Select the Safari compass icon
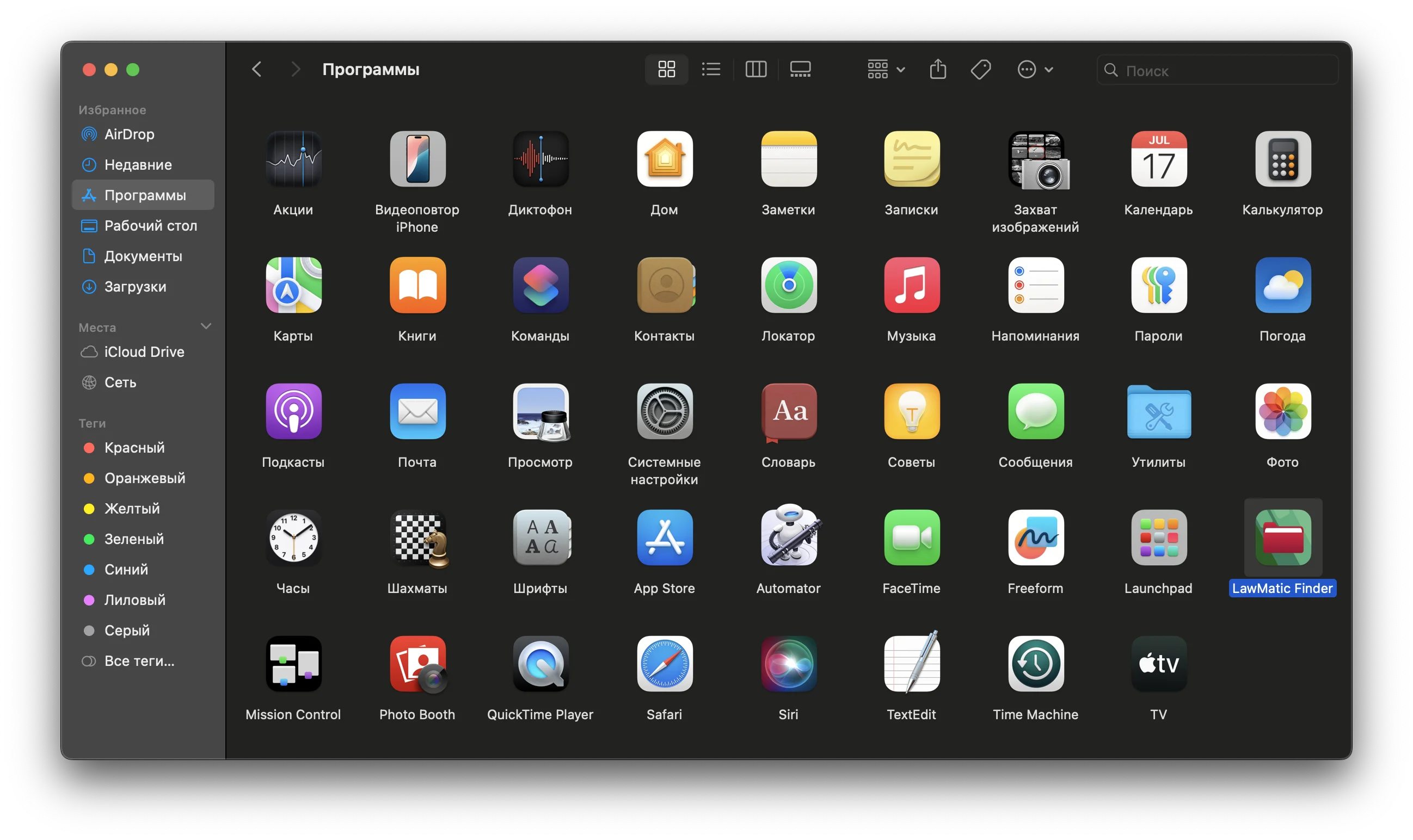Image resolution: width=1413 pixels, height=840 pixels. coord(665,664)
